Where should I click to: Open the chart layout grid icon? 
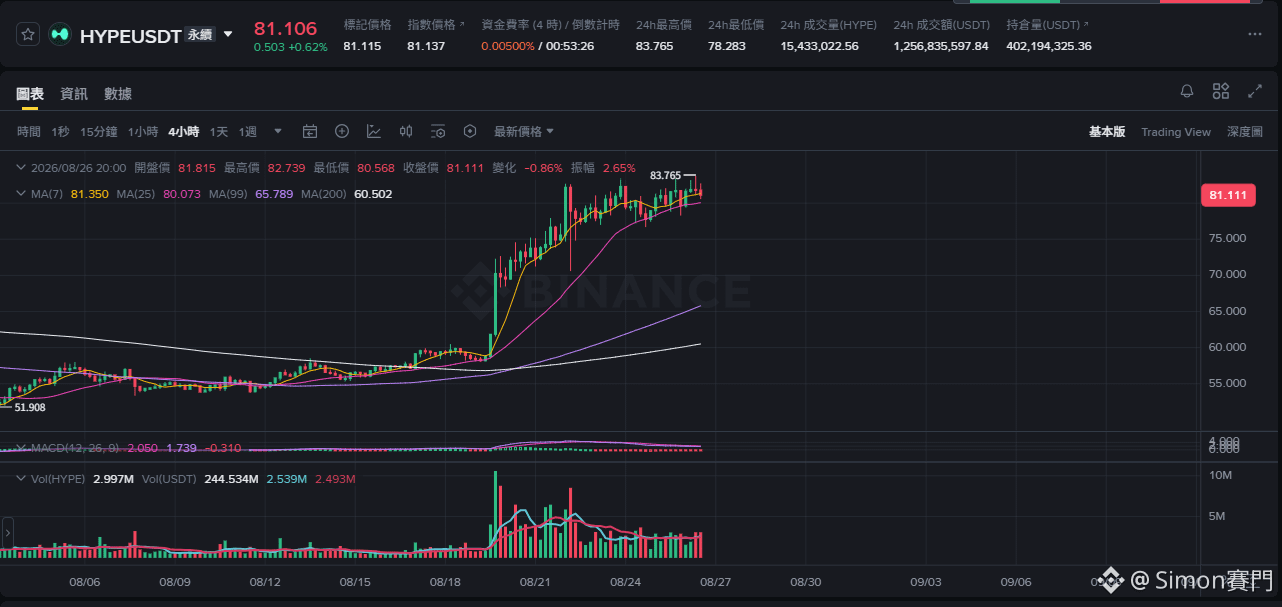[1221, 91]
